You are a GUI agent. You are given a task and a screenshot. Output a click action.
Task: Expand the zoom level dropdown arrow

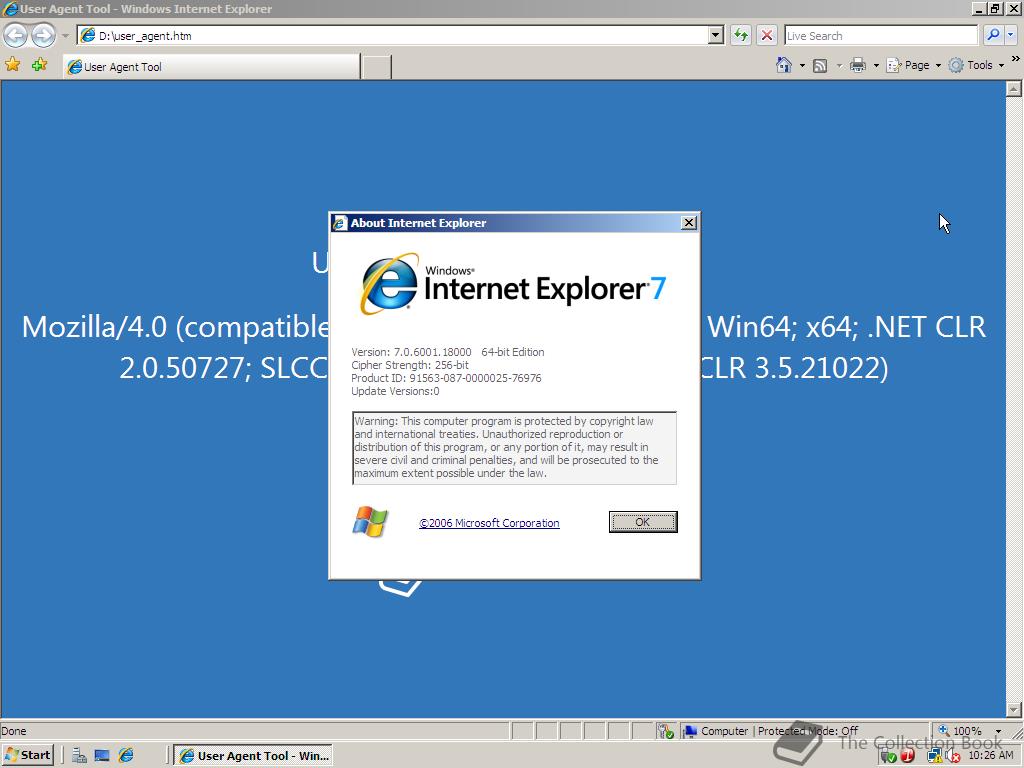tap(998, 731)
